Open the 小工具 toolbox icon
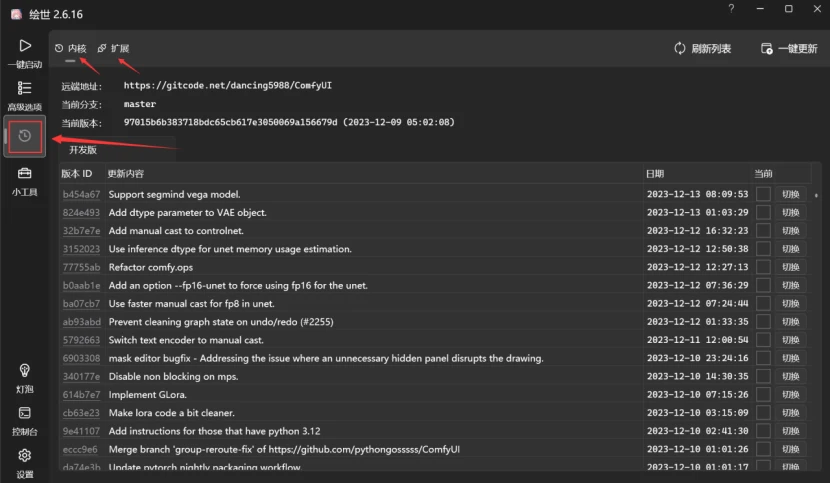This screenshot has width=830, height=483. pos(25,174)
